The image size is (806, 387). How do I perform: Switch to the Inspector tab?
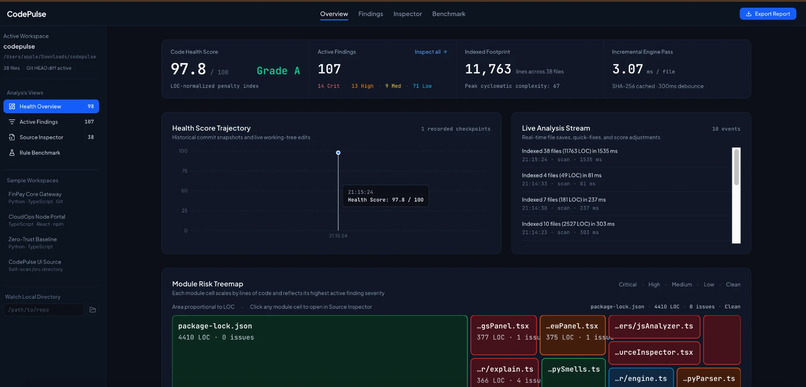(x=408, y=14)
